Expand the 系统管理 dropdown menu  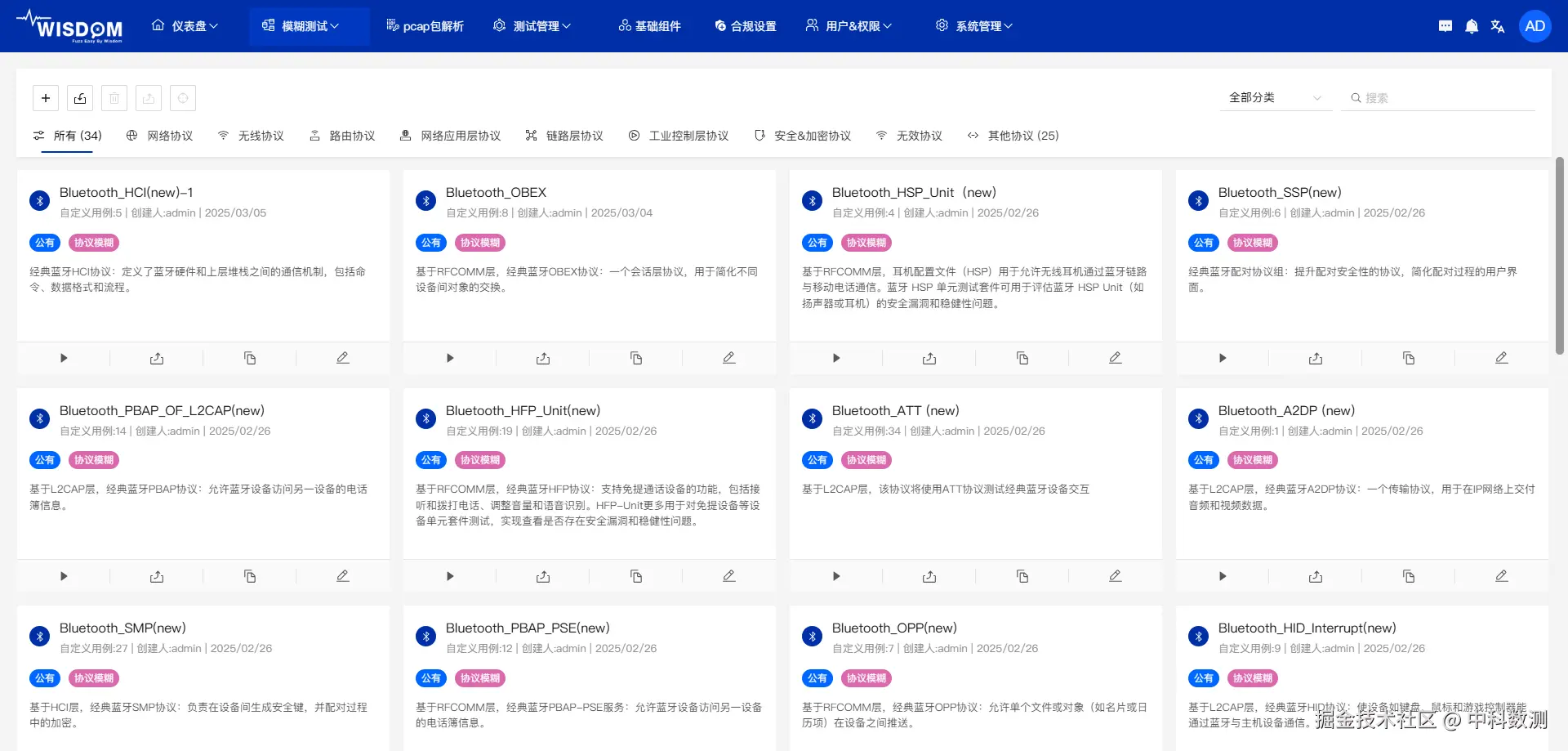[974, 26]
